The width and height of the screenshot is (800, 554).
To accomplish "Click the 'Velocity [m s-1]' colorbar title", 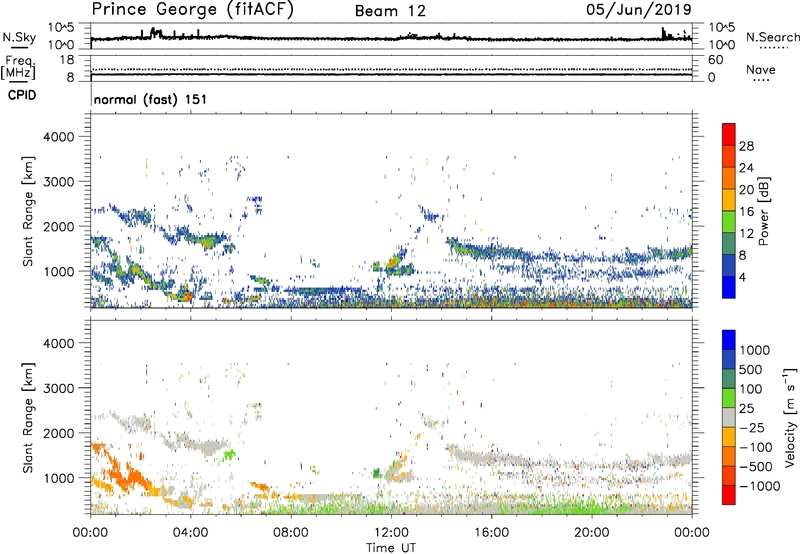I will [791, 417].
